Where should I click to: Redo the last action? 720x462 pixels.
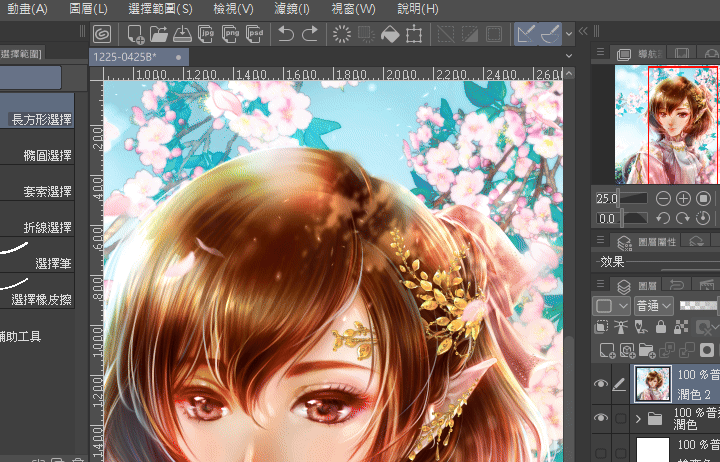click(310, 34)
